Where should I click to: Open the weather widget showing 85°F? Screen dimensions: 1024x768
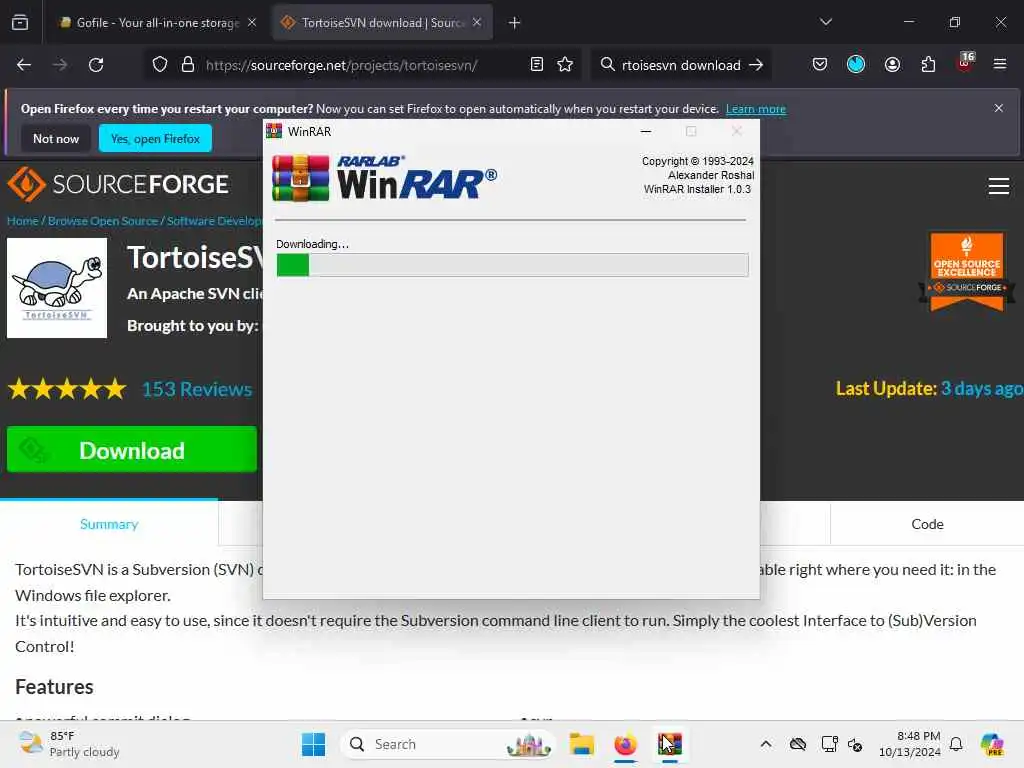pos(69,744)
